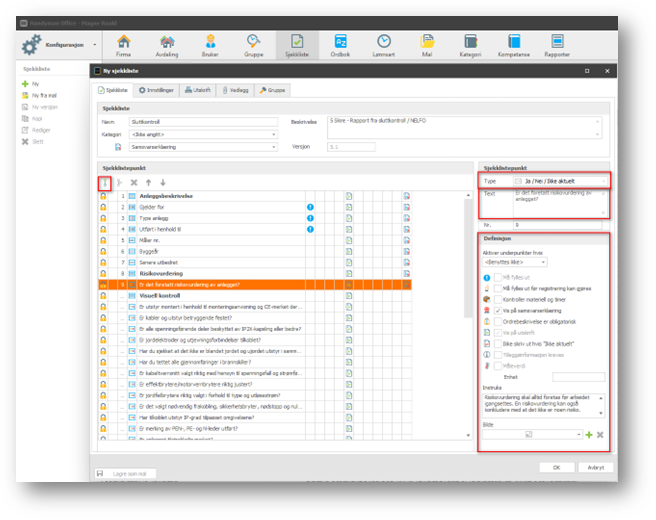
Task: Enable Må fylles ut før registrering checkbox
Action: (x=498, y=288)
